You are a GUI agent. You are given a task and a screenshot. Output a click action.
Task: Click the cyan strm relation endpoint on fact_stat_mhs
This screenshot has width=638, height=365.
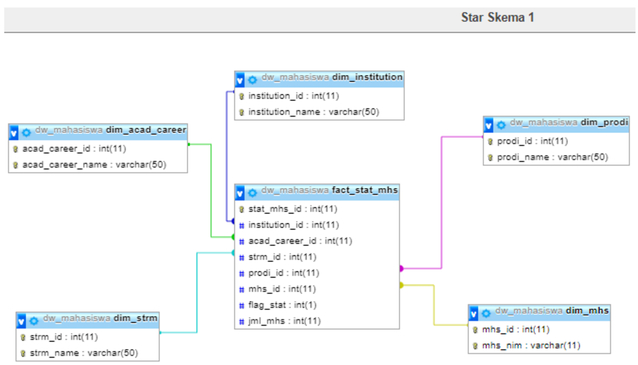(233, 253)
